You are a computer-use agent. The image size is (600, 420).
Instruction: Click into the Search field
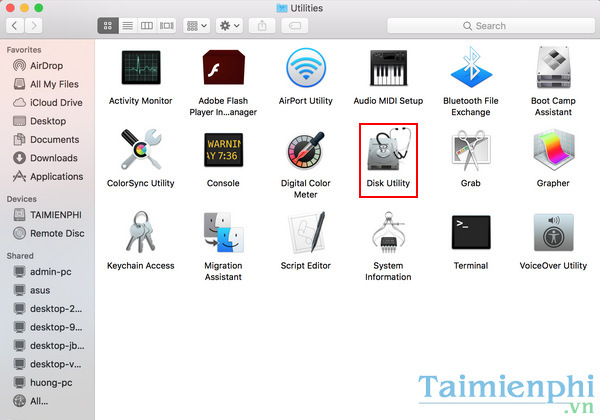[491, 26]
